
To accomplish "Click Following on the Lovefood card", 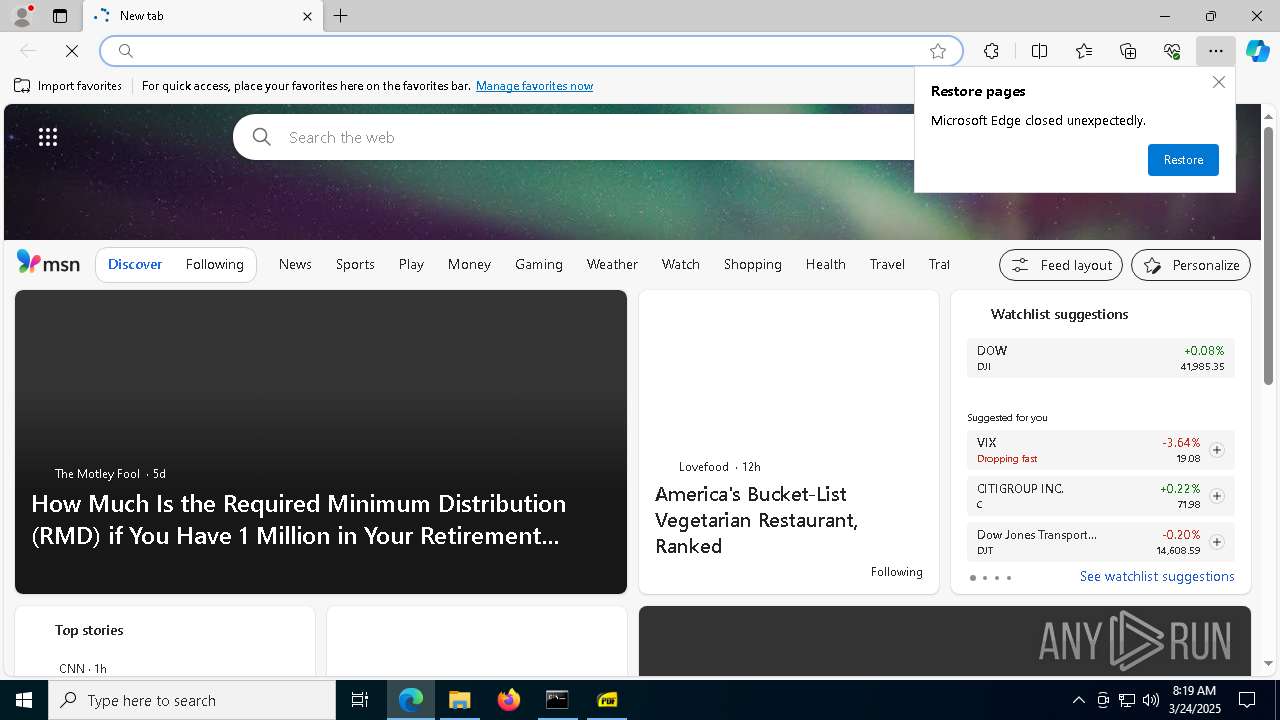I will (896, 572).
